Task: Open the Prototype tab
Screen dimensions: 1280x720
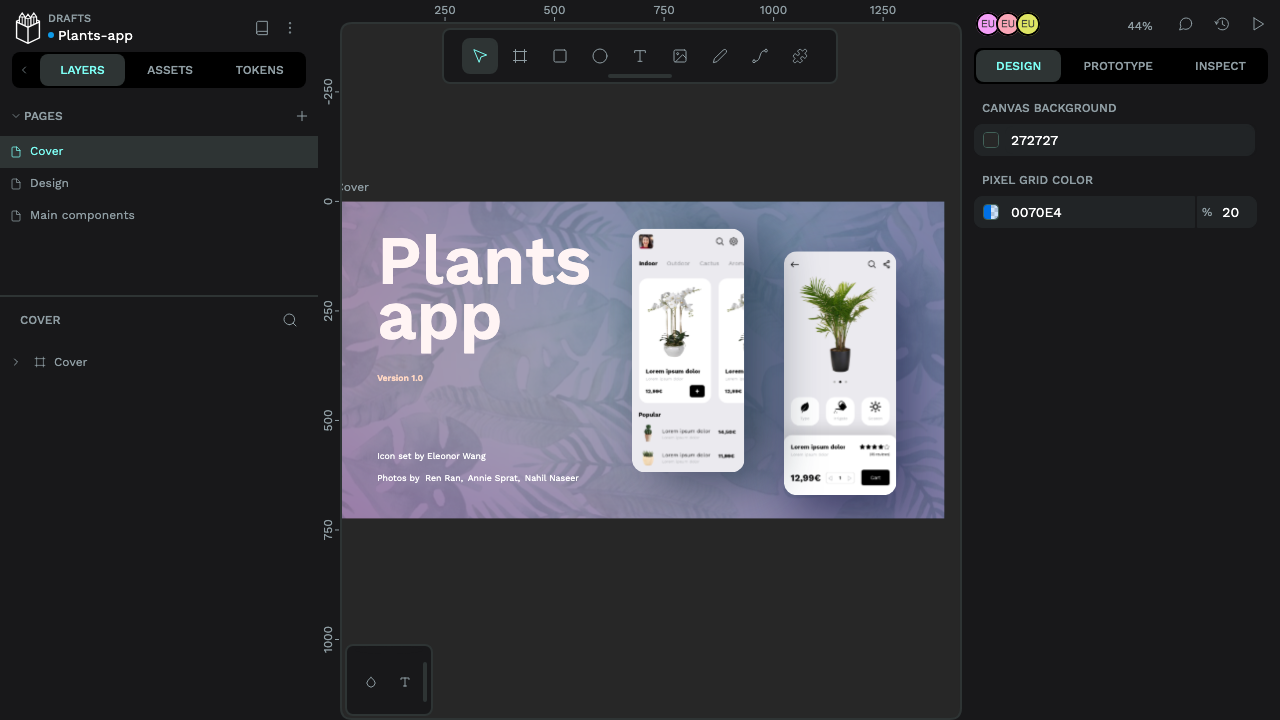Action: coord(1118,66)
